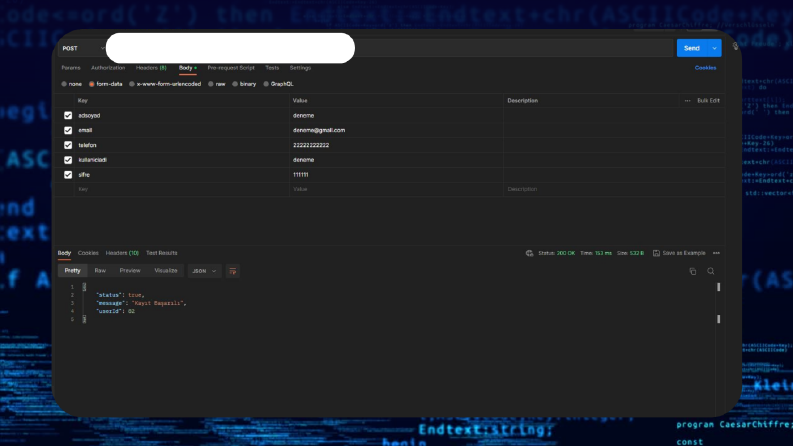Switch to the Authorization tab
The height and width of the screenshot is (446, 793).
click(108, 68)
